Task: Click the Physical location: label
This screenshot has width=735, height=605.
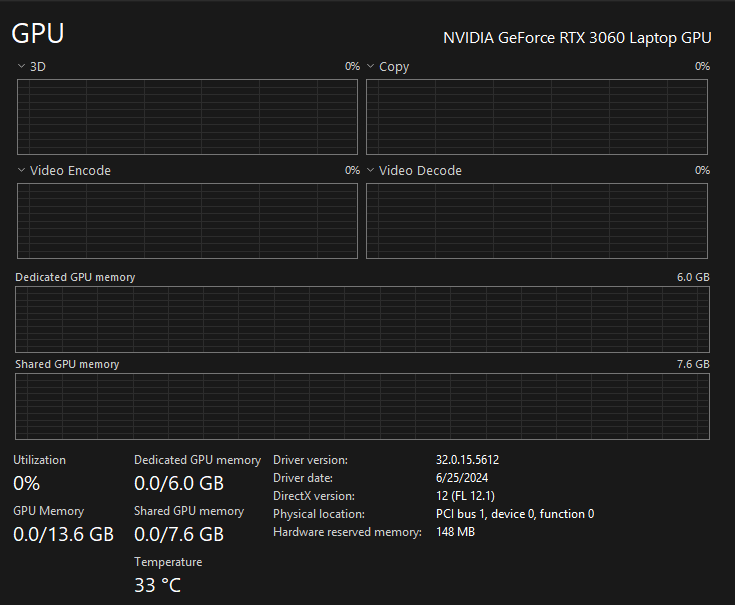Action: pyautogui.click(x=319, y=515)
